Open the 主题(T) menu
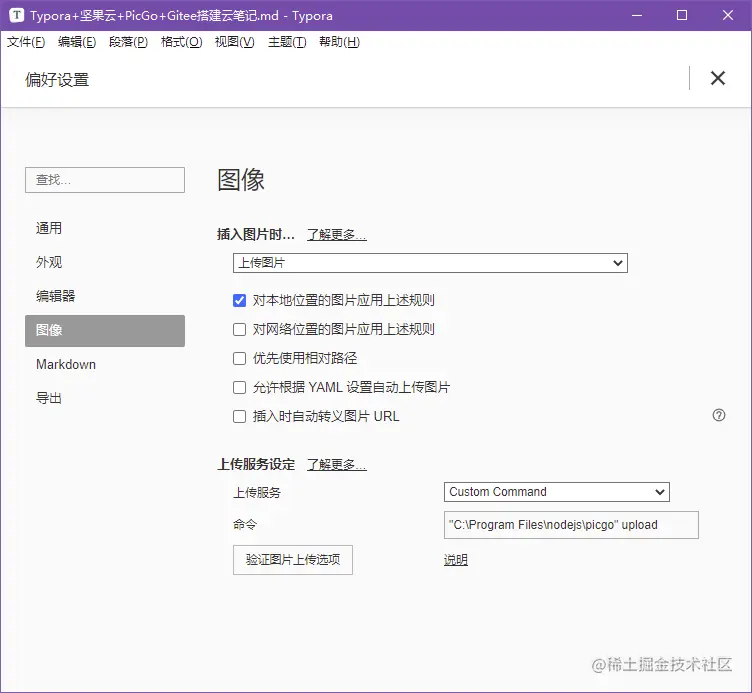The image size is (752, 693). tap(287, 42)
